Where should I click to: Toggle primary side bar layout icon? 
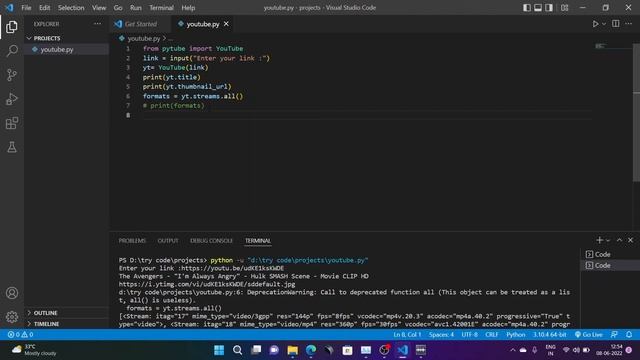point(527,8)
